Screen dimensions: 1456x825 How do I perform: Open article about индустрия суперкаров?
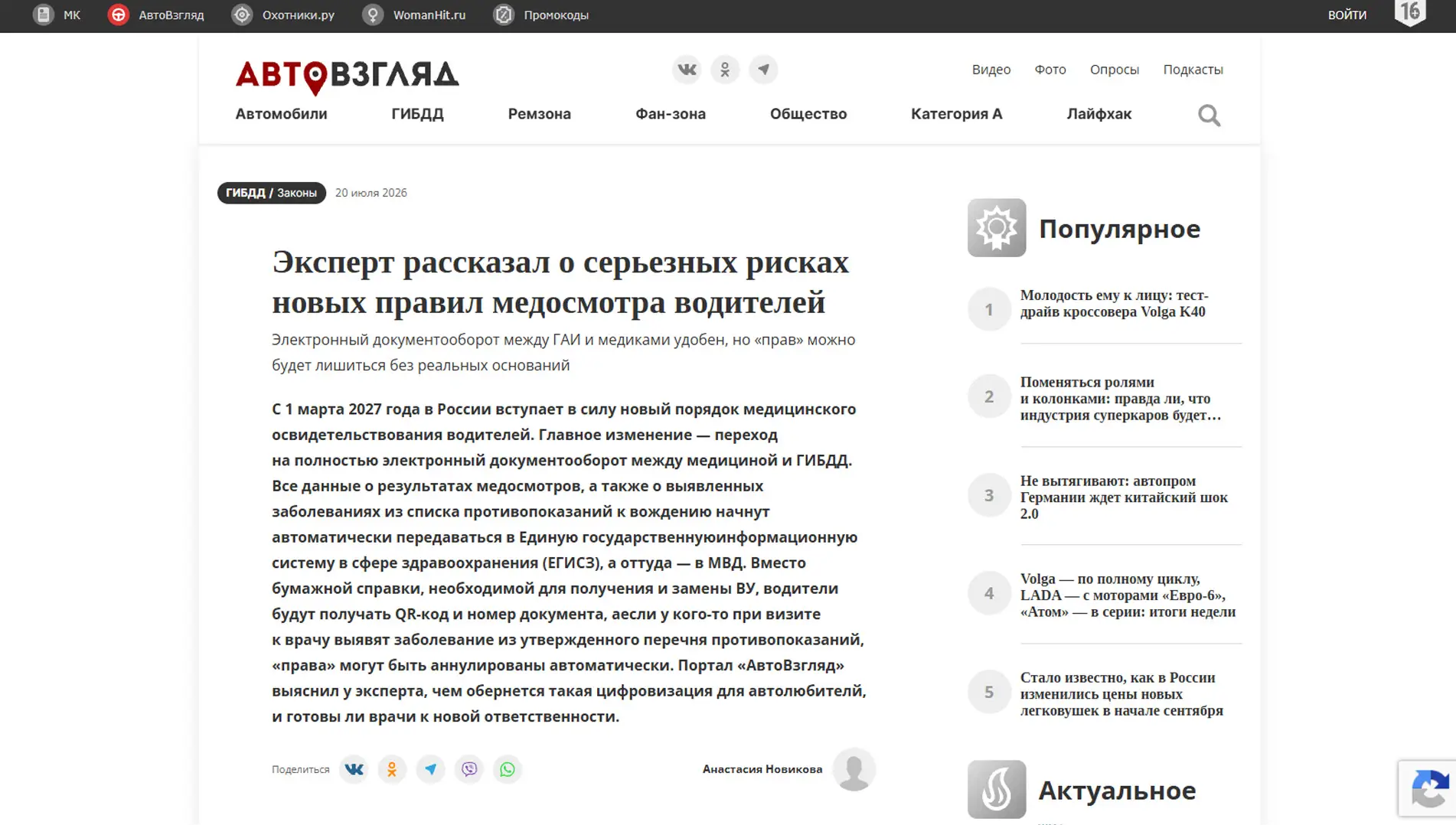(x=1121, y=399)
